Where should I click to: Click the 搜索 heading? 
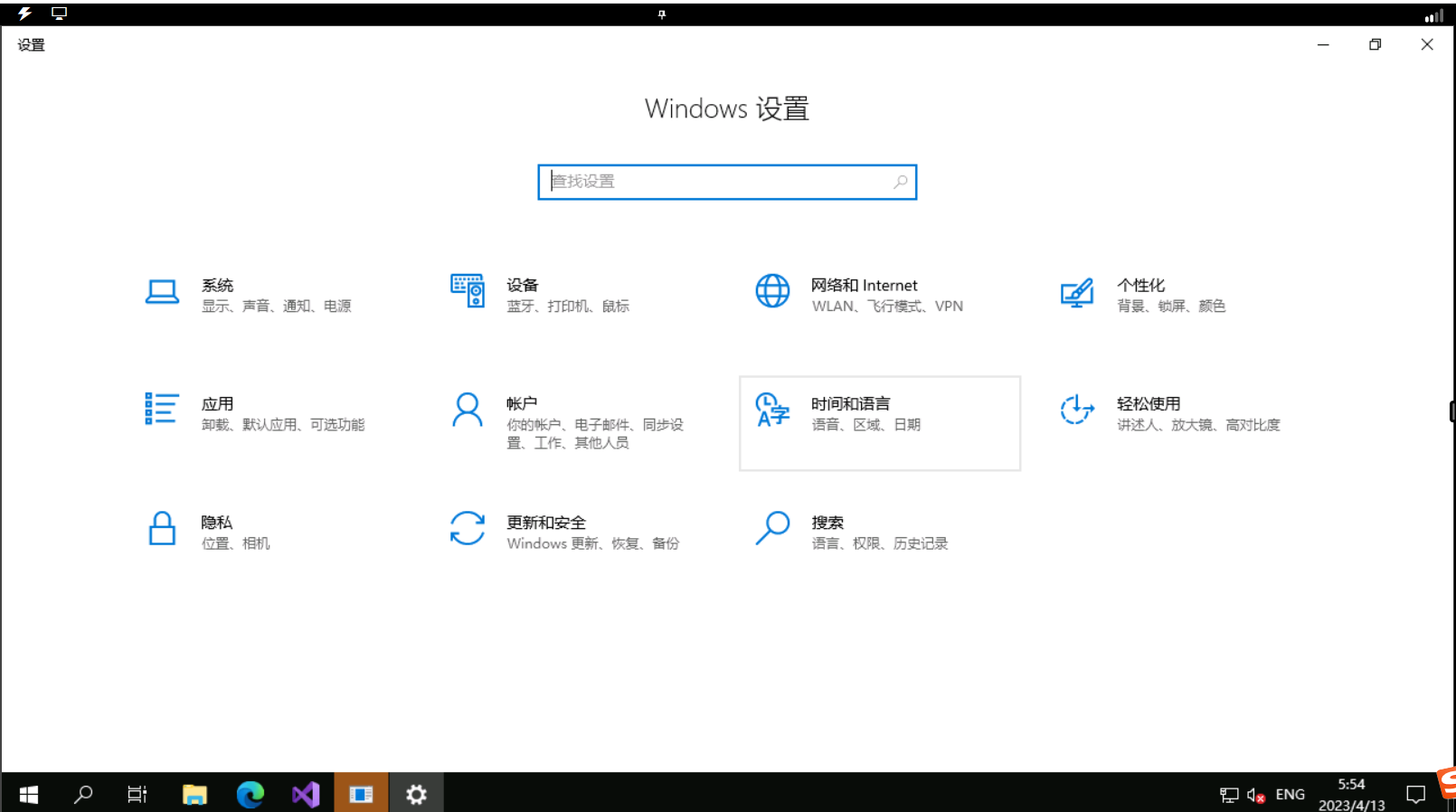tap(827, 523)
